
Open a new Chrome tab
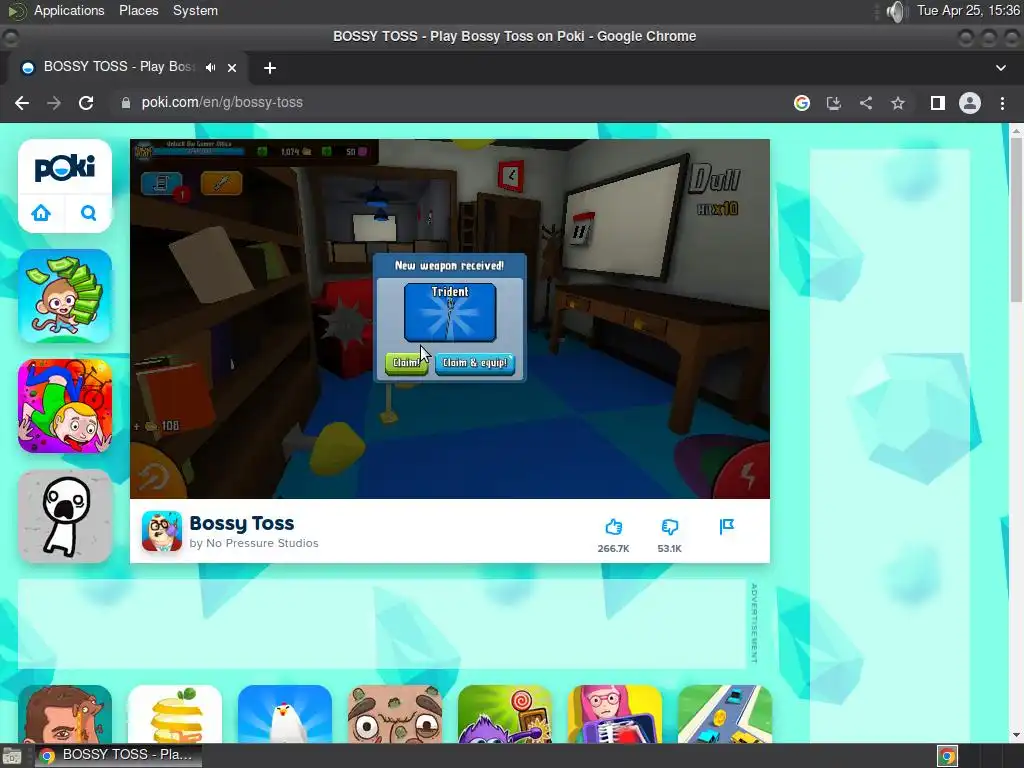[x=270, y=67]
